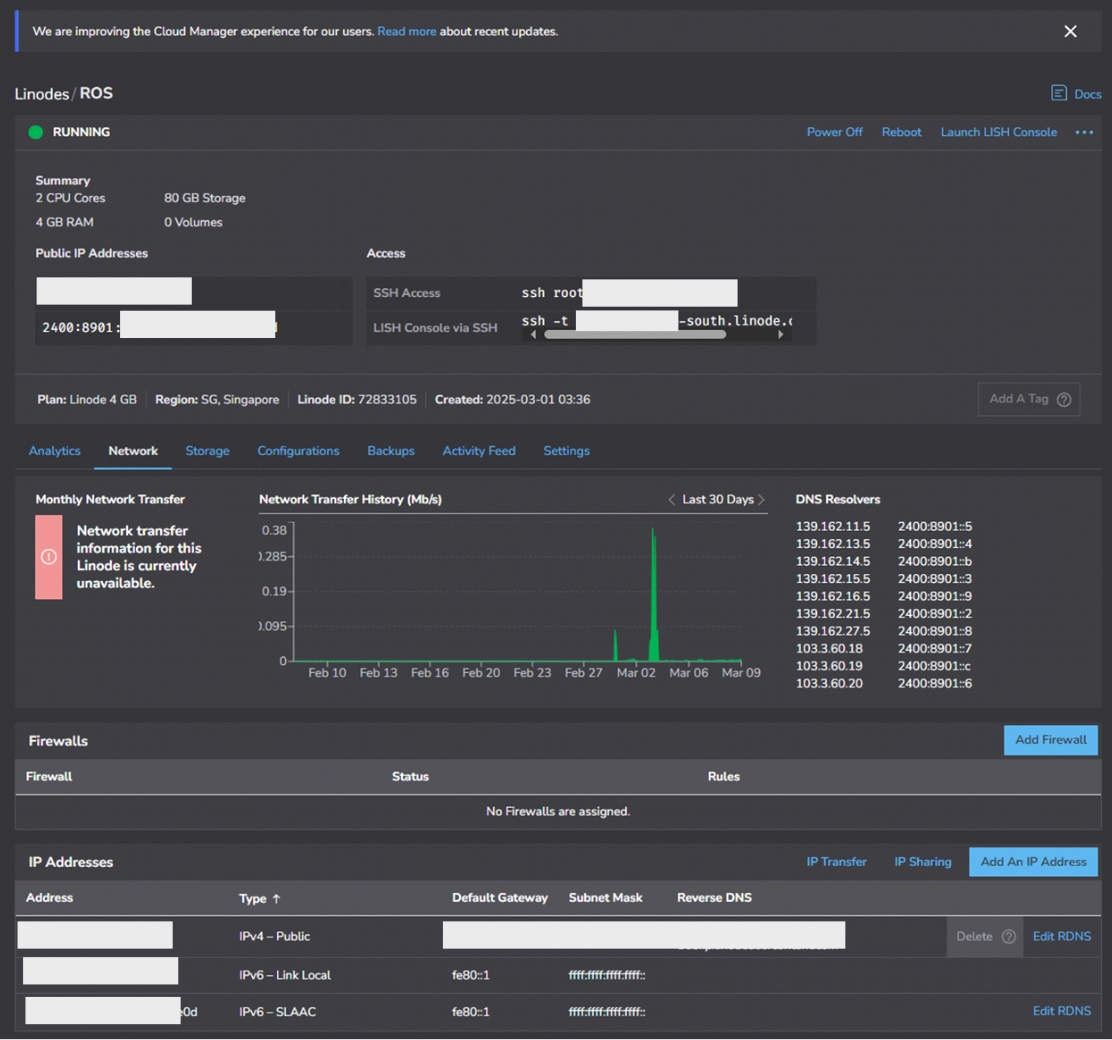The height and width of the screenshot is (1040, 1112).
Task: Click the IPv6 – Link Local type cell
Action: [x=284, y=975]
